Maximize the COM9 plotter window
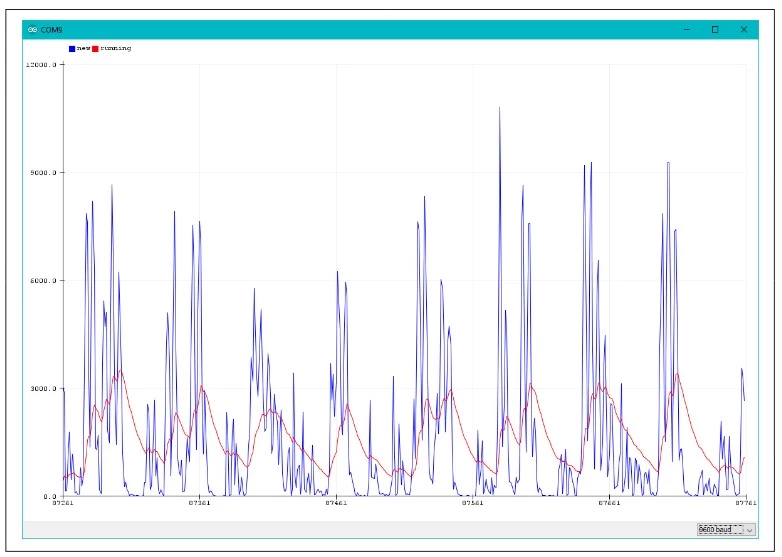This screenshot has width=782, height=557. coord(715,30)
